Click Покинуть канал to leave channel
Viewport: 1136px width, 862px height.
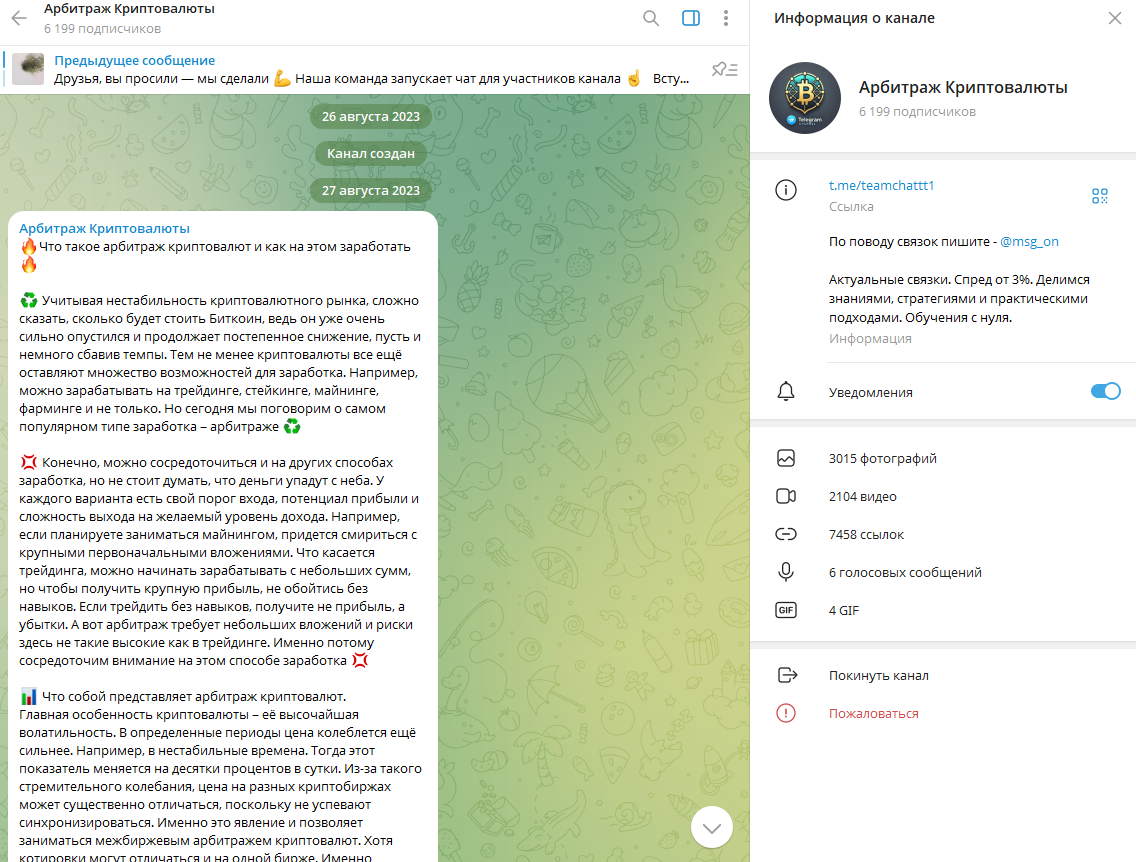coord(943,675)
